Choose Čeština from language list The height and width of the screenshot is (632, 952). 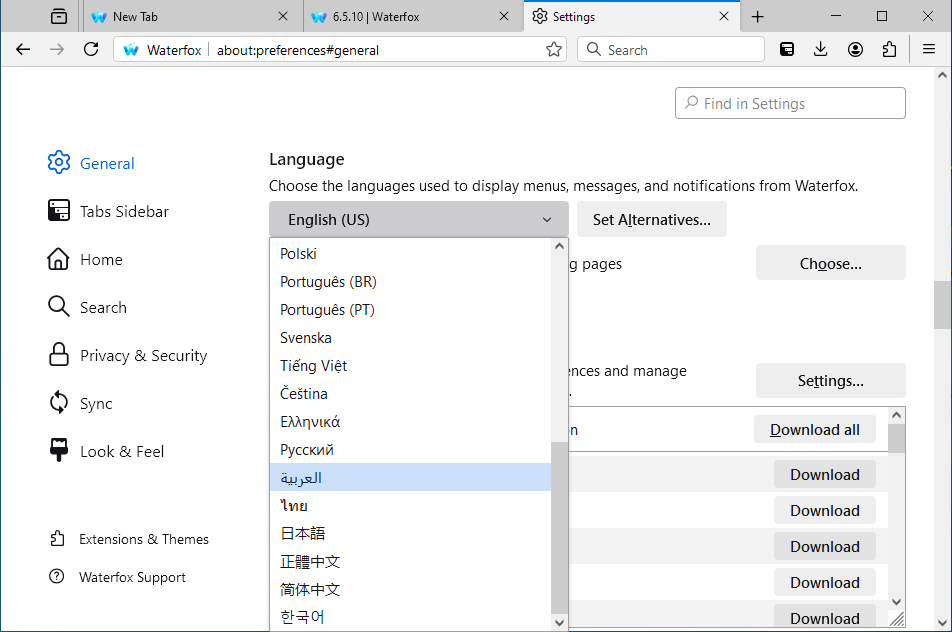410,393
